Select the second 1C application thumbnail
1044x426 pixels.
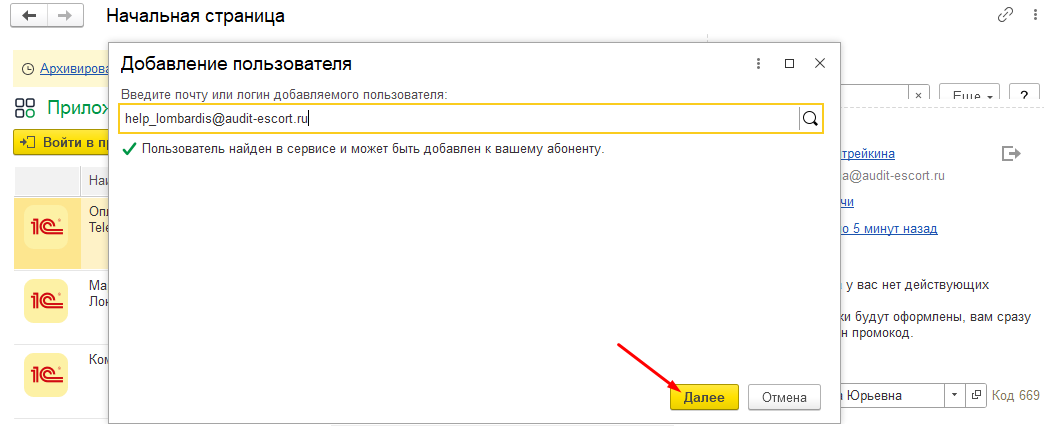46,300
